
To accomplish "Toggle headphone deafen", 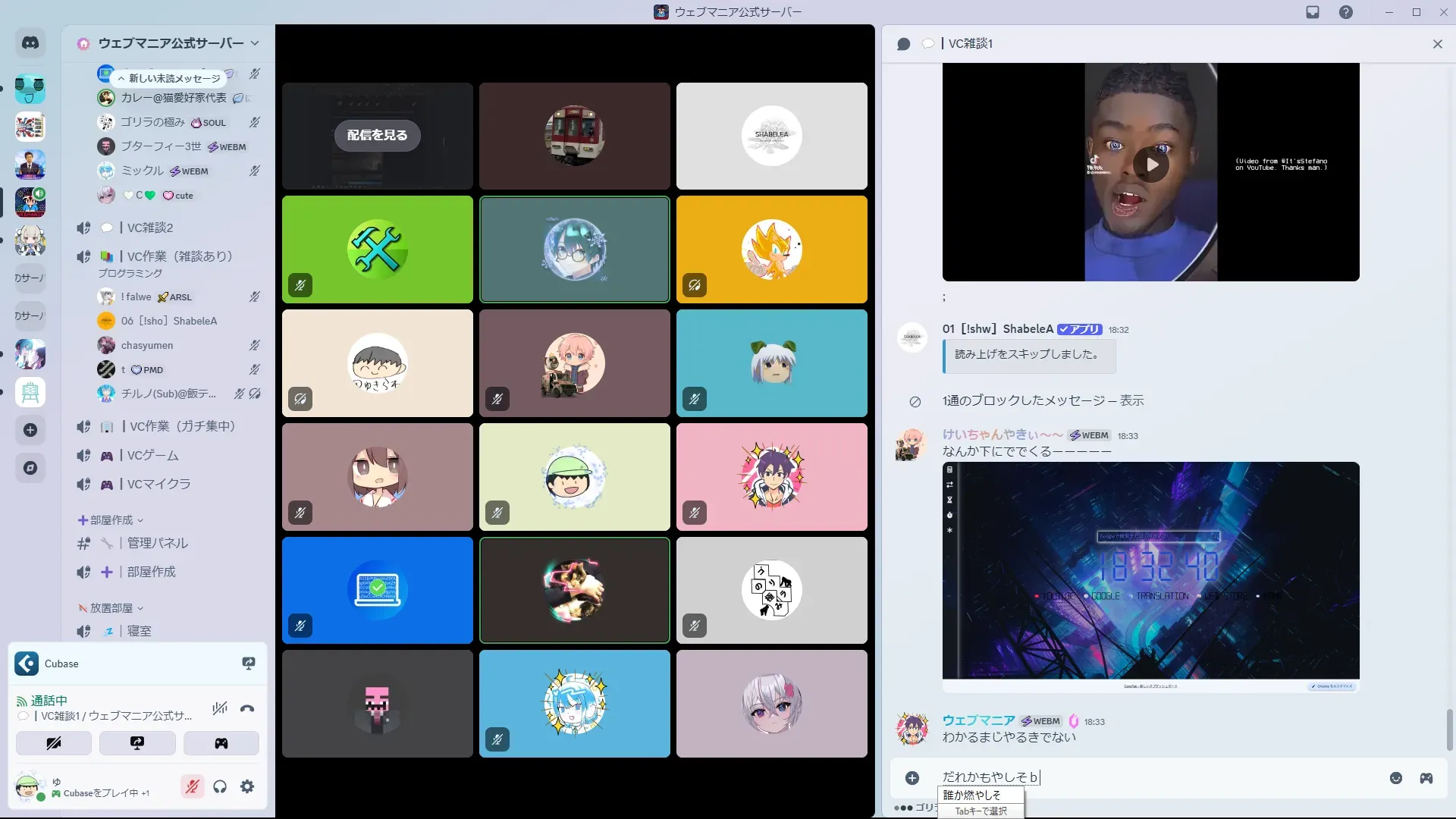I will (x=220, y=787).
